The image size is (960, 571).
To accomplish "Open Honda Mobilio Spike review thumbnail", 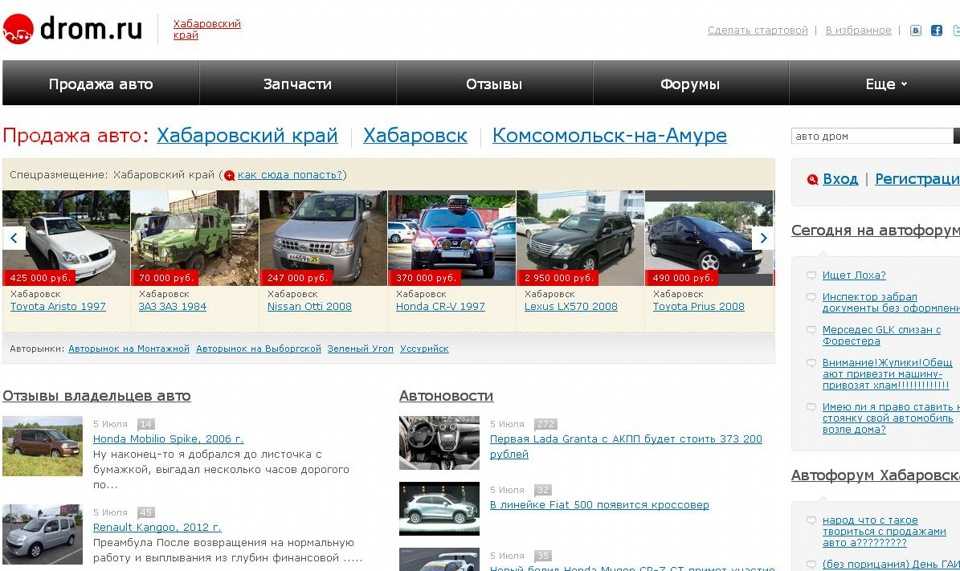I will coord(42,446).
